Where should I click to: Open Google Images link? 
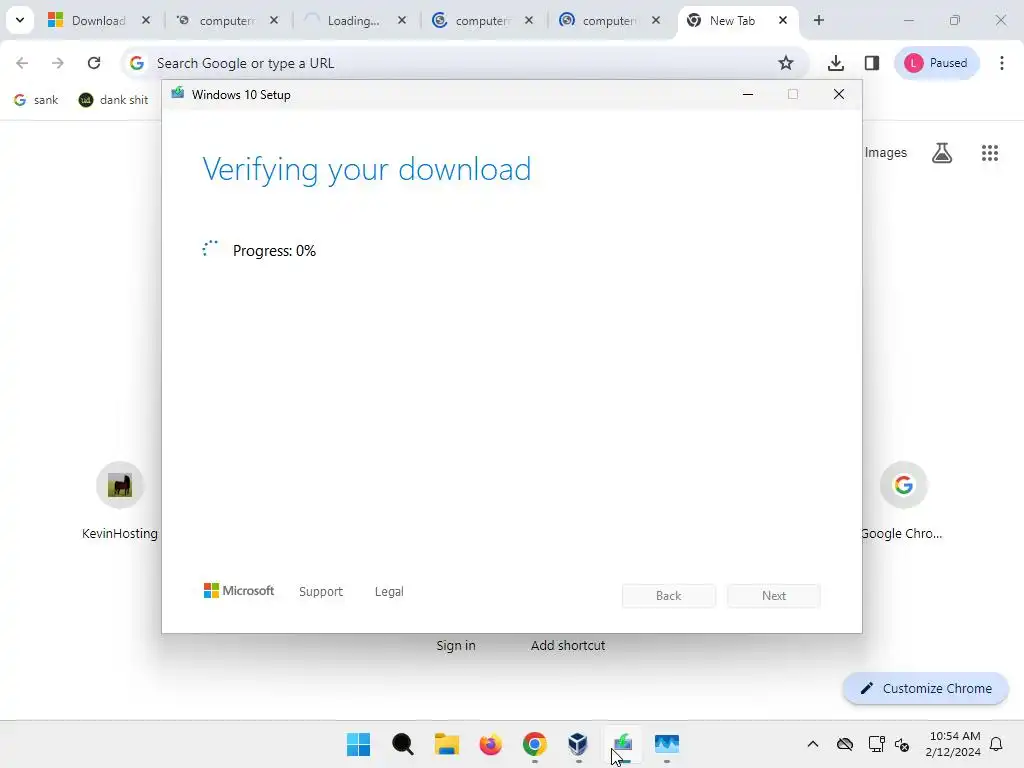(x=886, y=152)
